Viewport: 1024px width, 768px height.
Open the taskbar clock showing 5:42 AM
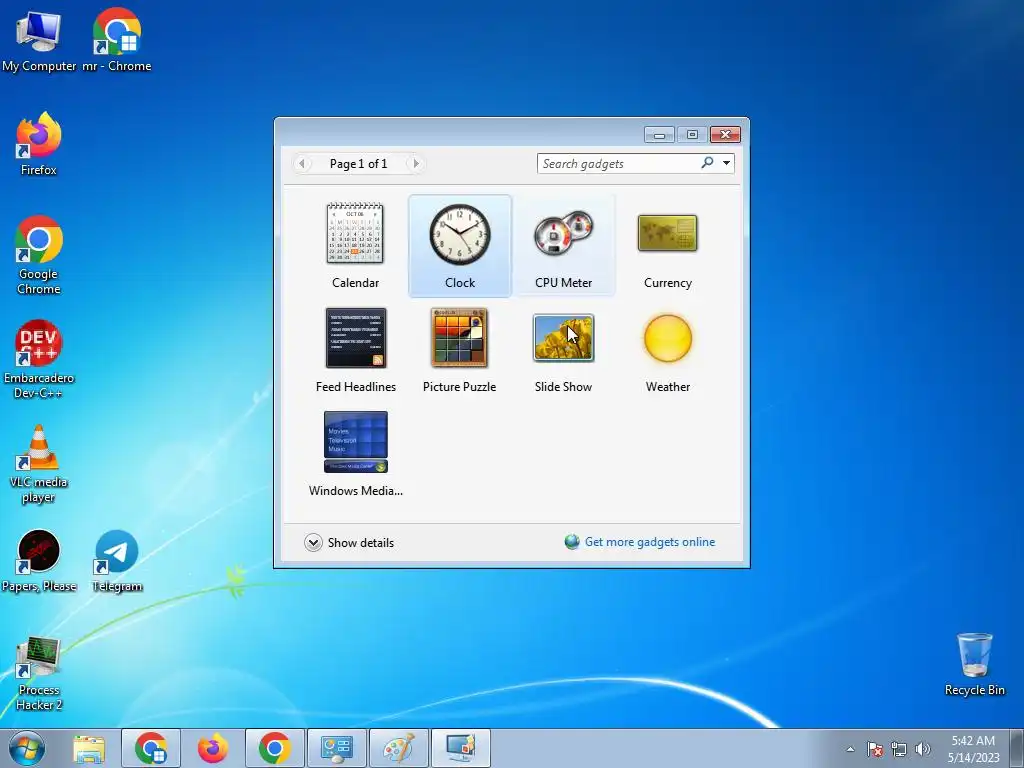coord(974,748)
